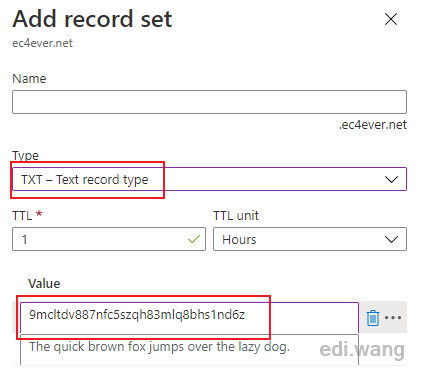423x378 pixels.
Task: Open more options ellipsis beside the value row
Action: [393, 318]
